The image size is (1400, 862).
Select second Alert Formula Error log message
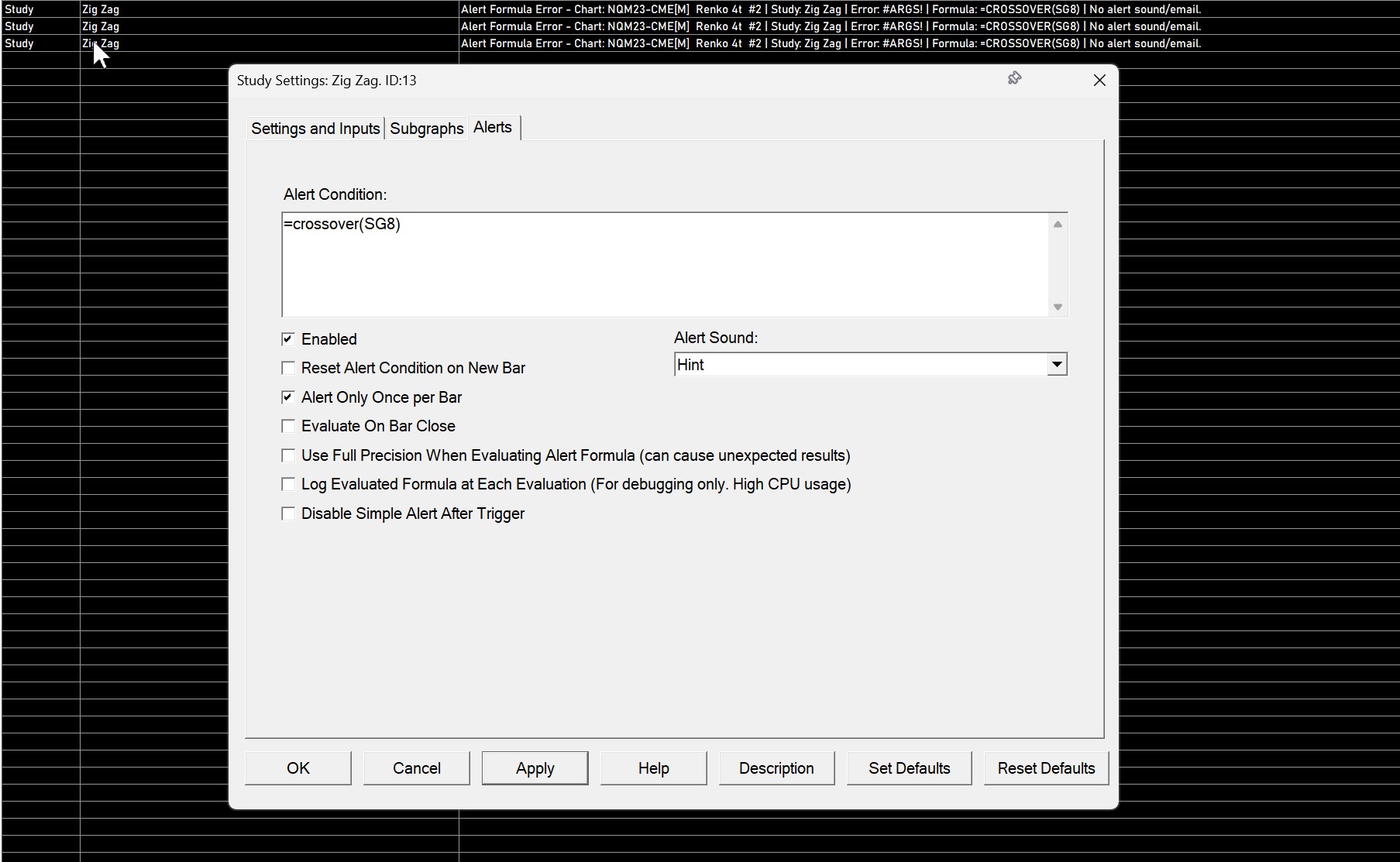(831, 26)
